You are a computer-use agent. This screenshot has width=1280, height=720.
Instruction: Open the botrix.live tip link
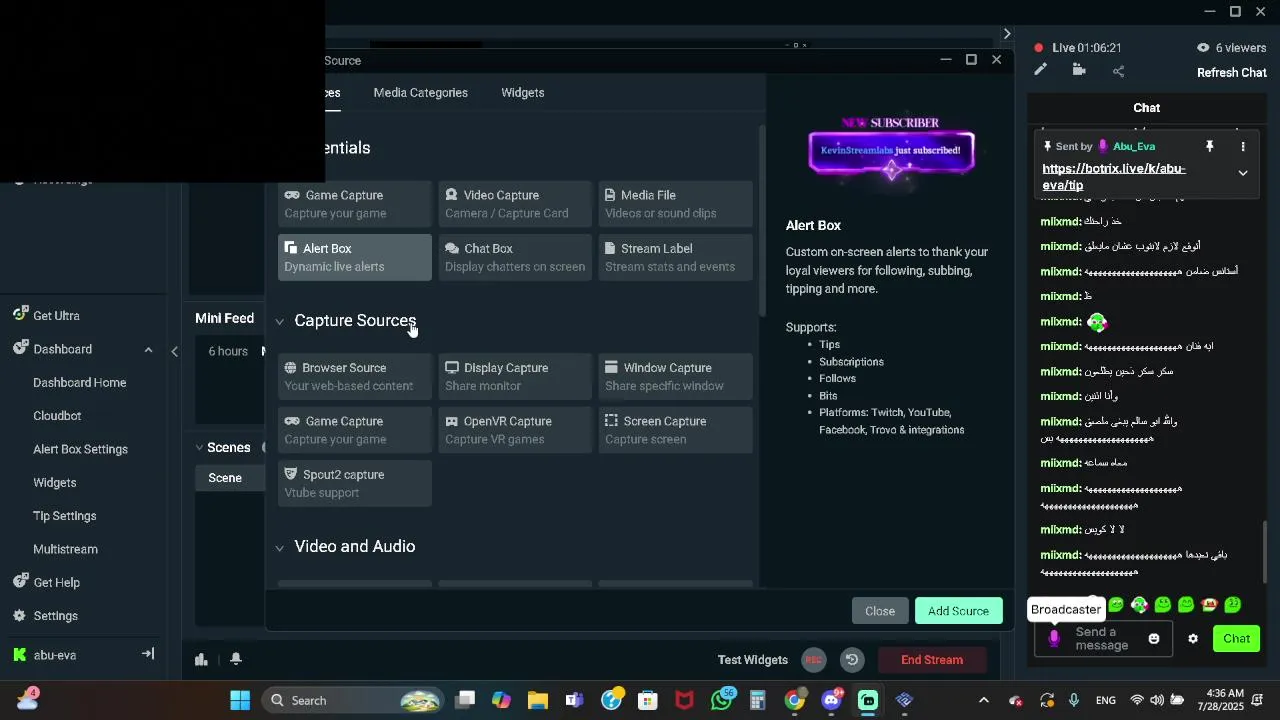(1114, 177)
